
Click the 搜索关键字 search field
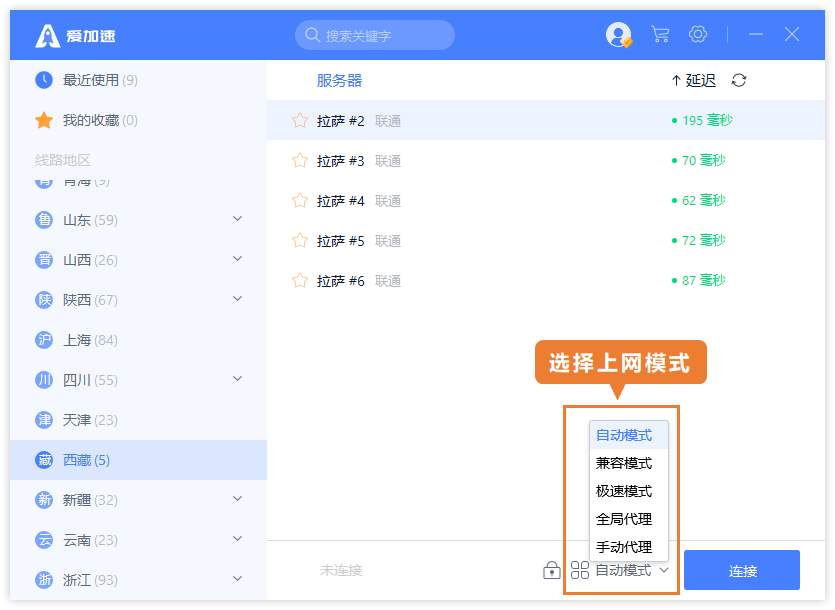coord(375,34)
